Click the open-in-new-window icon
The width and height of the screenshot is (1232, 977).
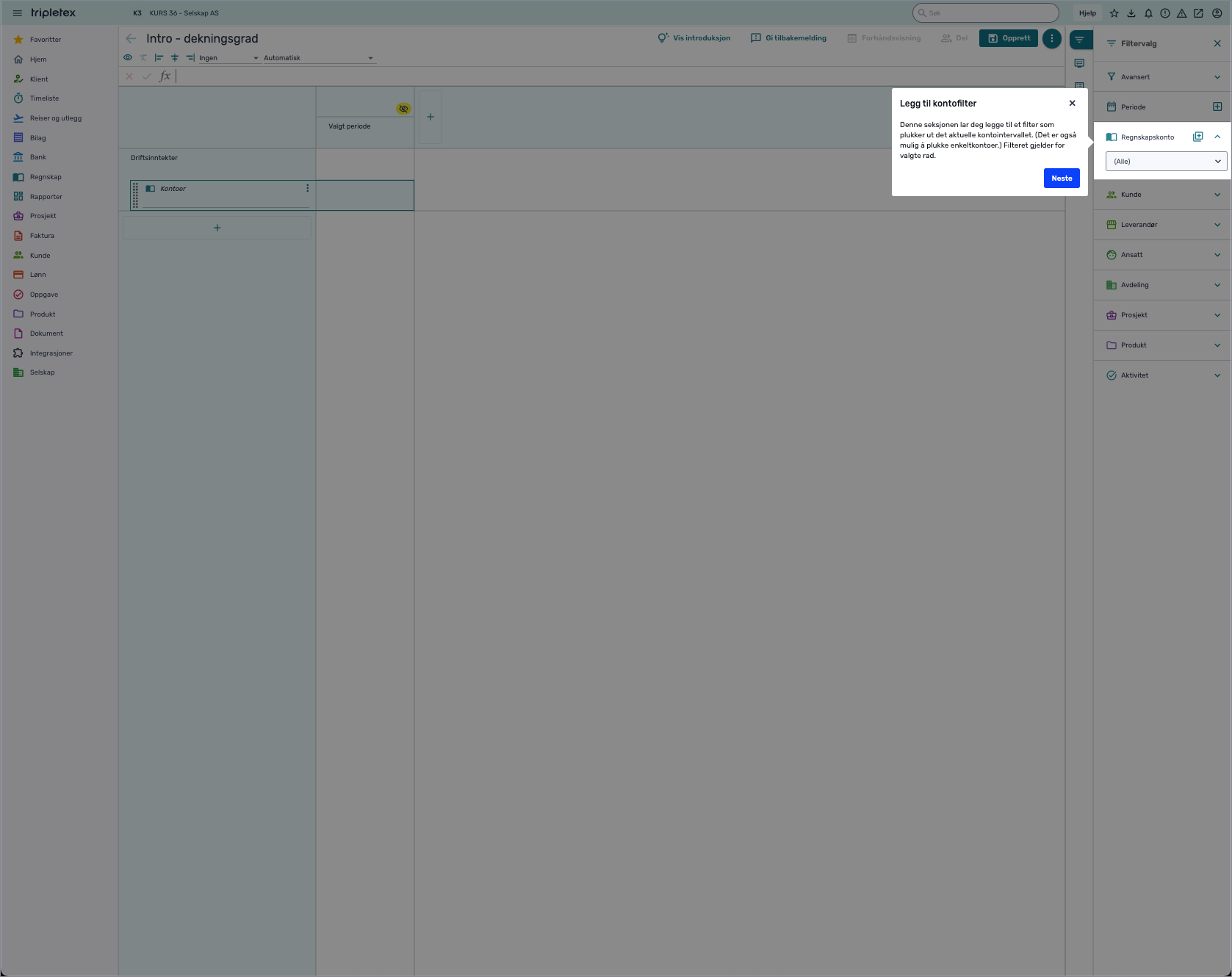click(x=1199, y=13)
